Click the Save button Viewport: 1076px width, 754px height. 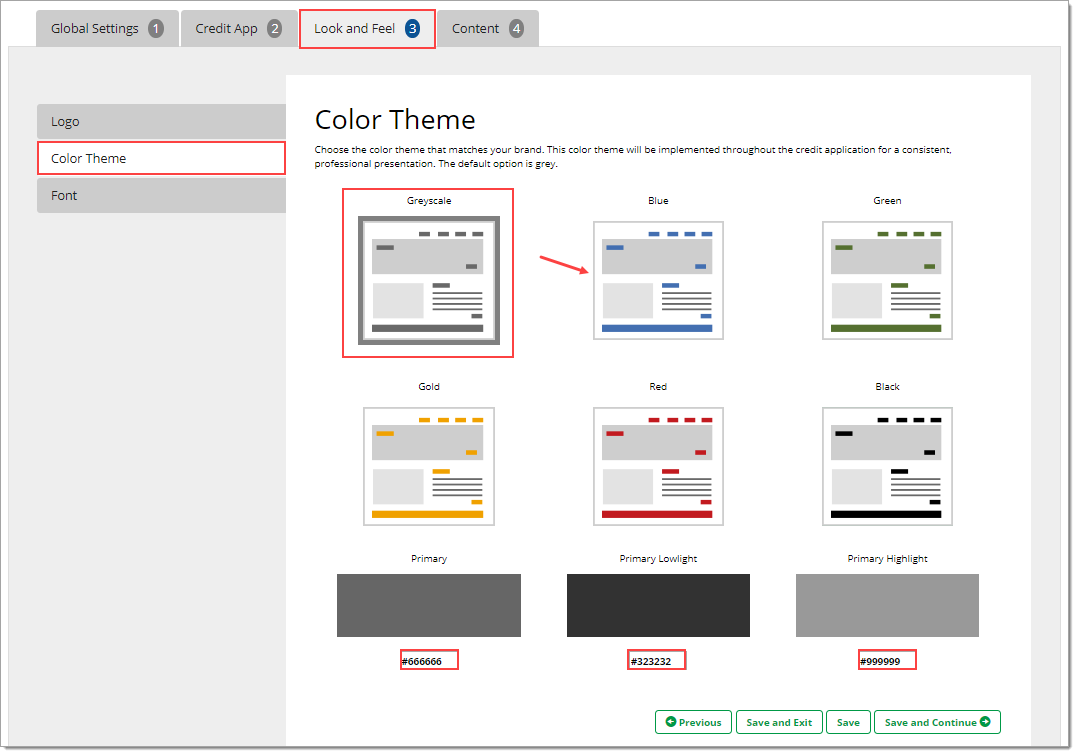[x=848, y=722]
